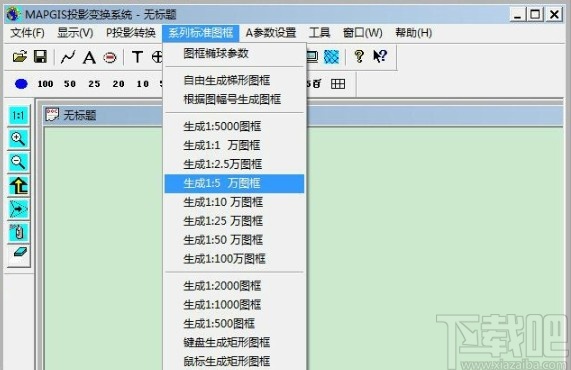This screenshot has height=370, width=571.
Task: Click the blue ellipse toolbar icon
Action: click(21, 84)
